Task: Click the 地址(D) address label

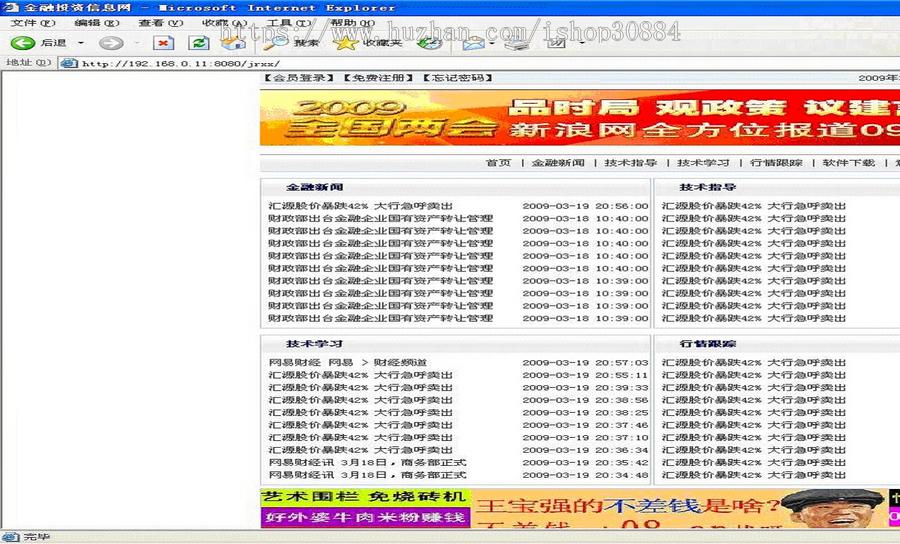Action: [x=29, y=63]
